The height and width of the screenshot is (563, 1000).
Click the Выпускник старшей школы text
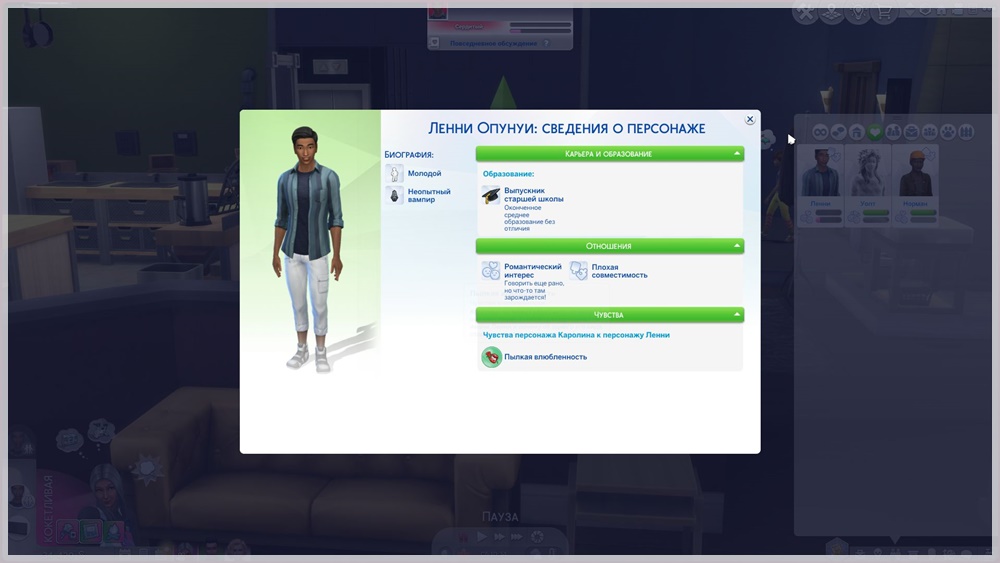(534, 194)
